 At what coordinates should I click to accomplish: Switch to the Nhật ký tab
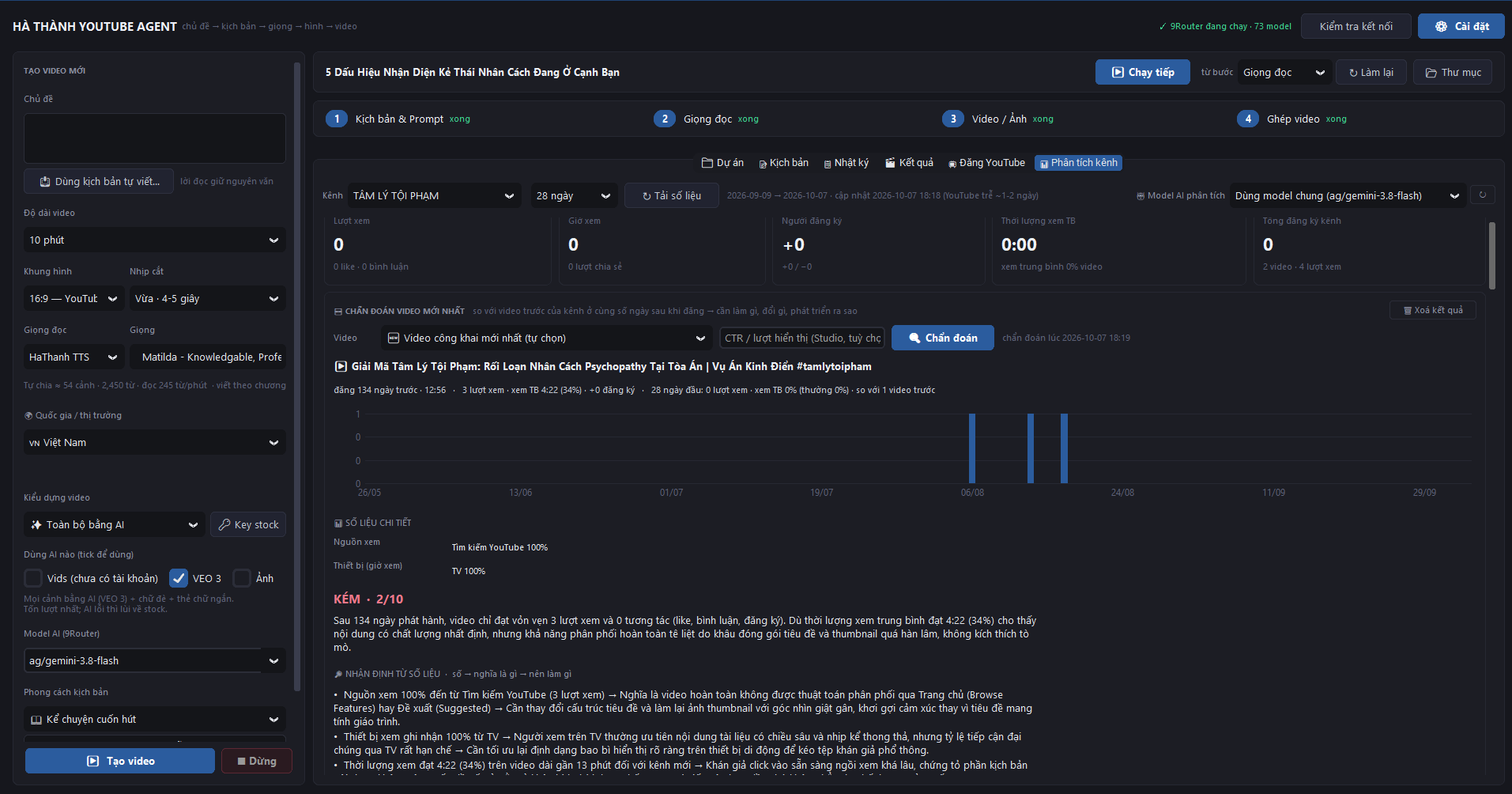point(846,163)
